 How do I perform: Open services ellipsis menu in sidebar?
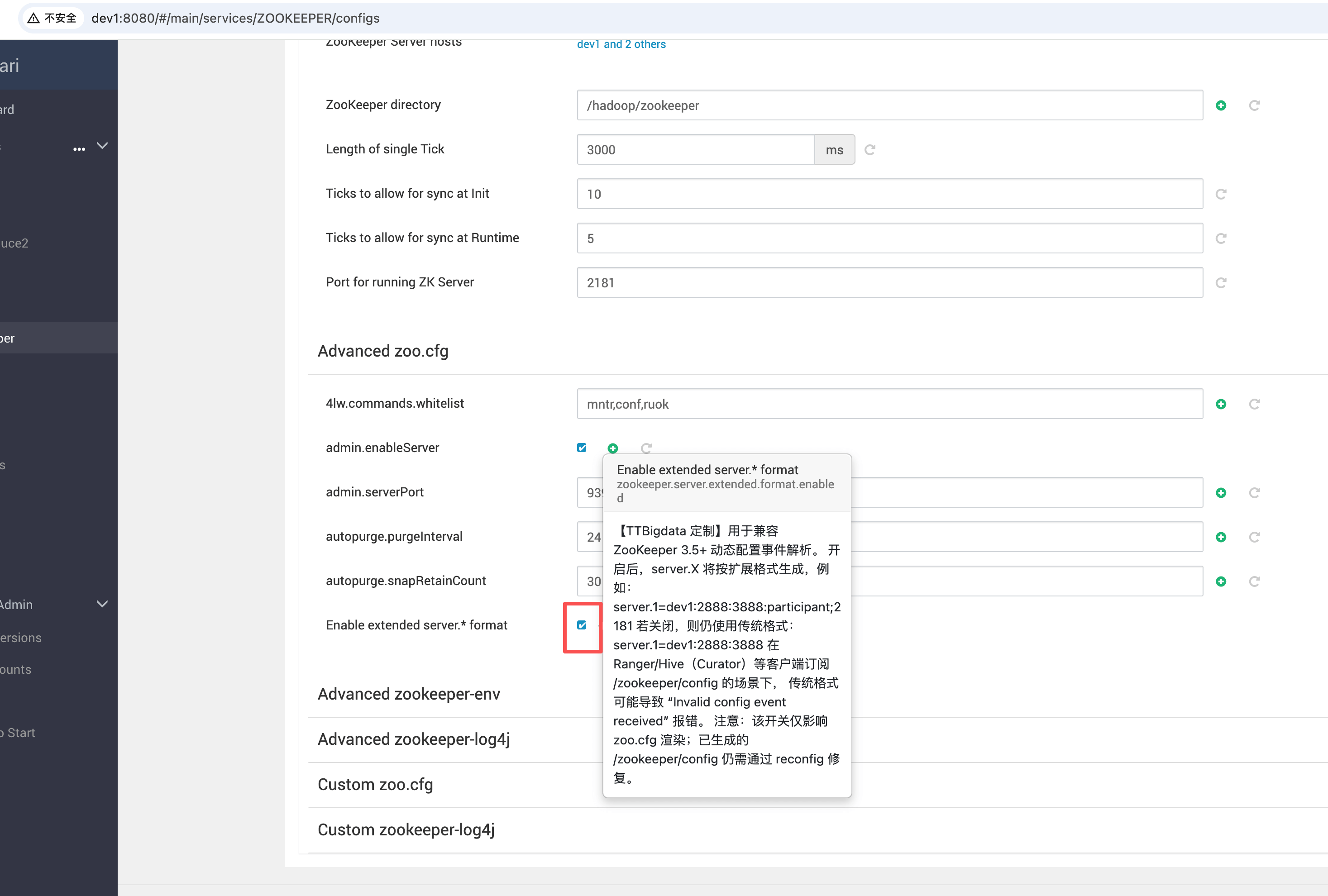(x=79, y=148)
